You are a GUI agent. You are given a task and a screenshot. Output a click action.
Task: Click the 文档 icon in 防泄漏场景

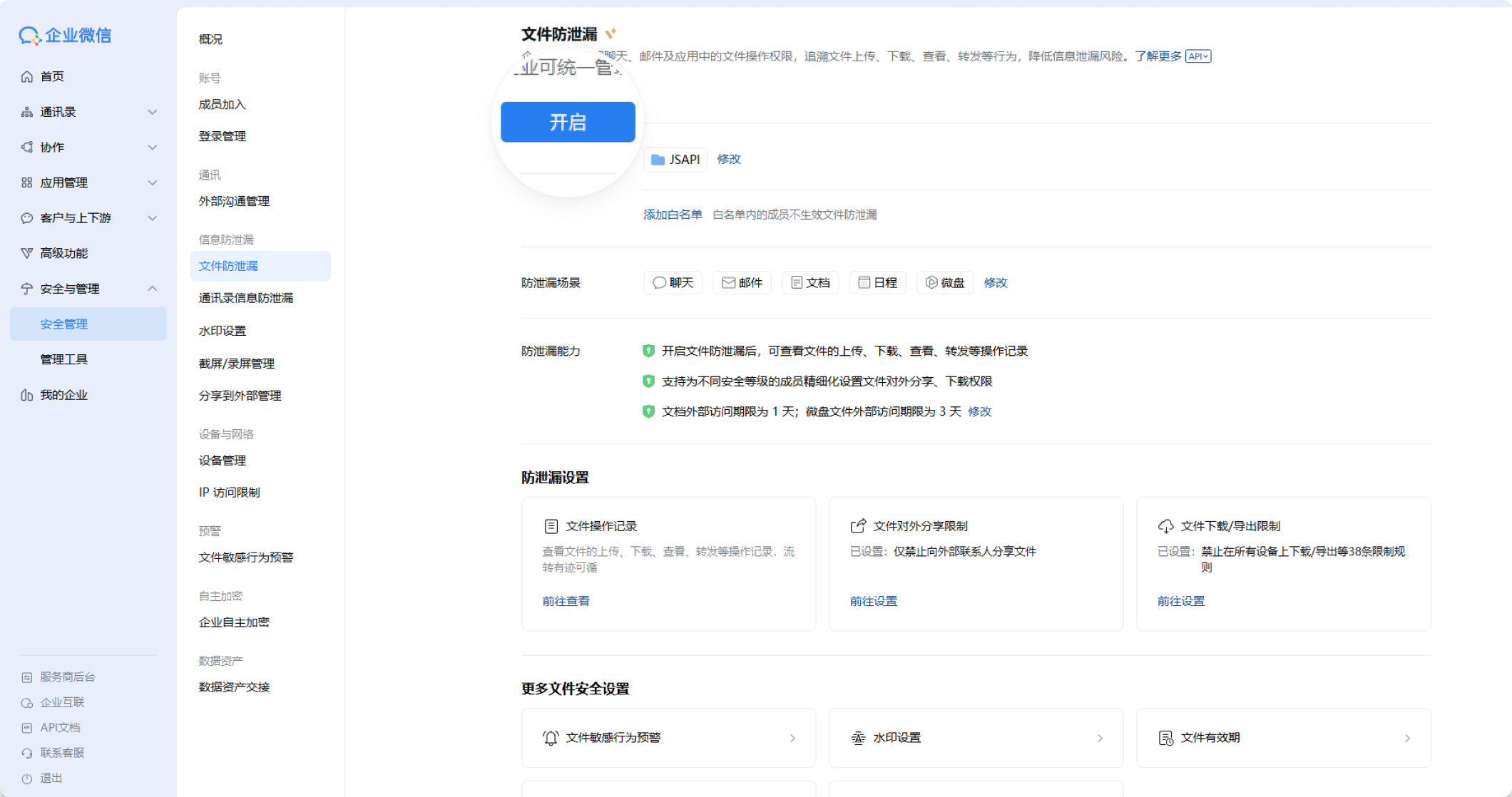click(797, 283)
